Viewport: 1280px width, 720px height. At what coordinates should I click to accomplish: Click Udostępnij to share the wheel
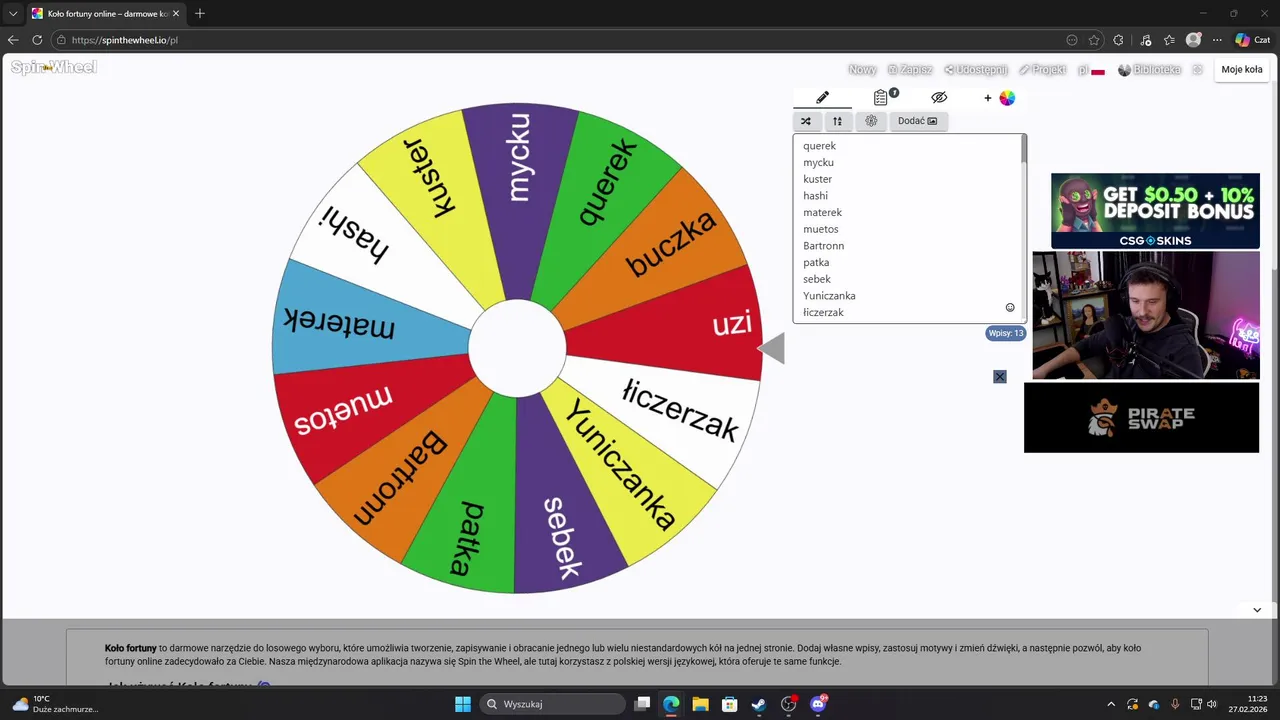tap(976, 70)
